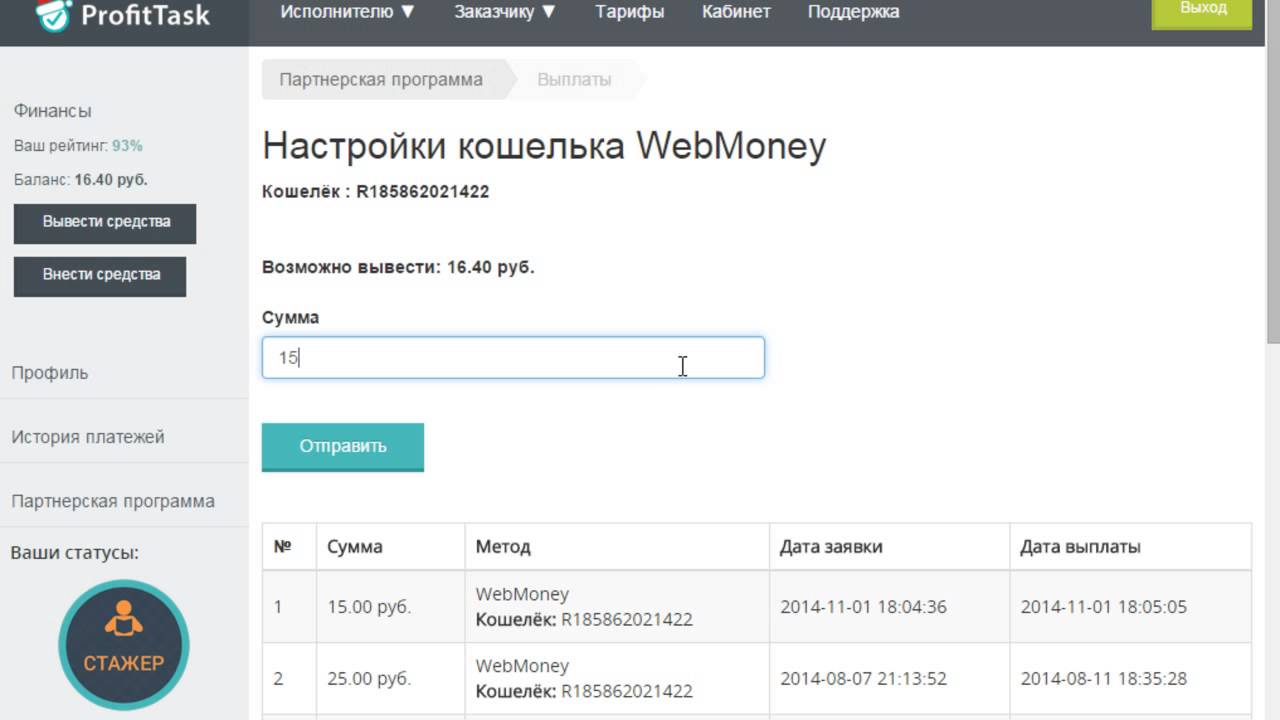This screenshot has width=1280, height=720.
Task: Select the Выплаты breadcrumb tab
Action: coord(574,80)
